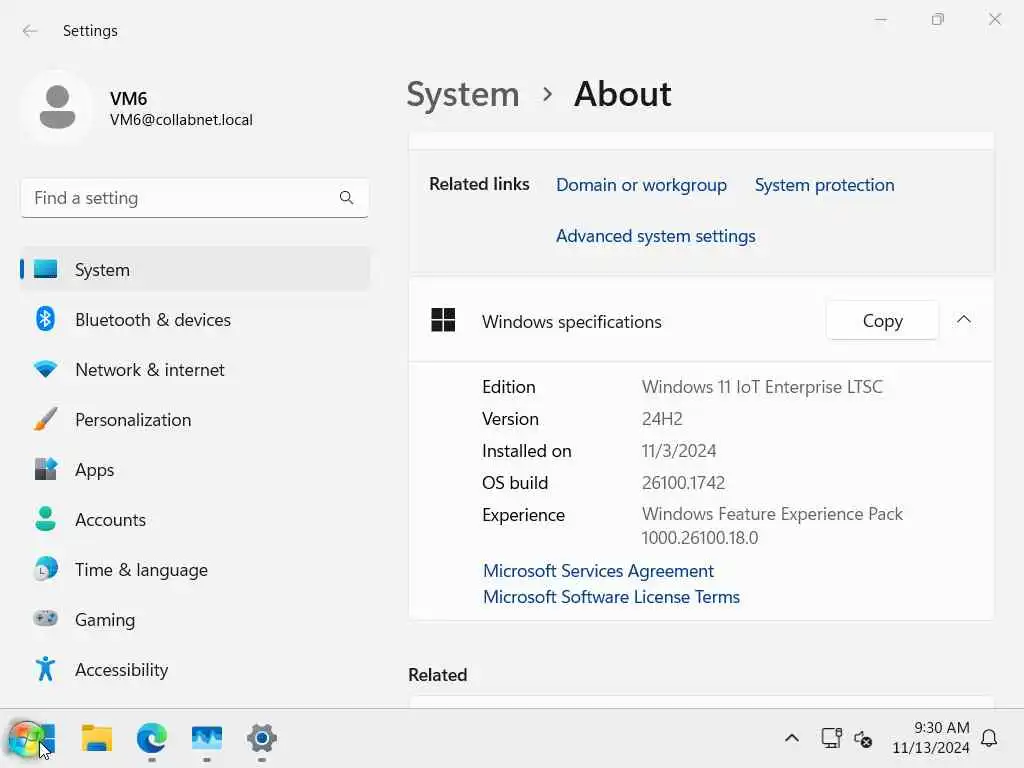Select the install date 11/3/2024

coord(679,451)
